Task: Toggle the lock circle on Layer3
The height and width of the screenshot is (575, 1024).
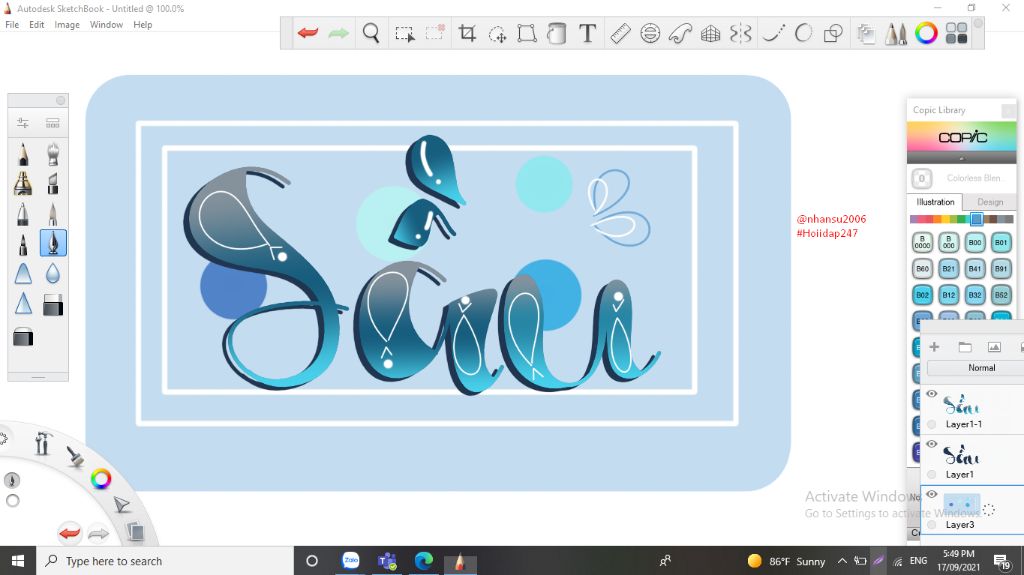Action: click(x=932, y=525)
